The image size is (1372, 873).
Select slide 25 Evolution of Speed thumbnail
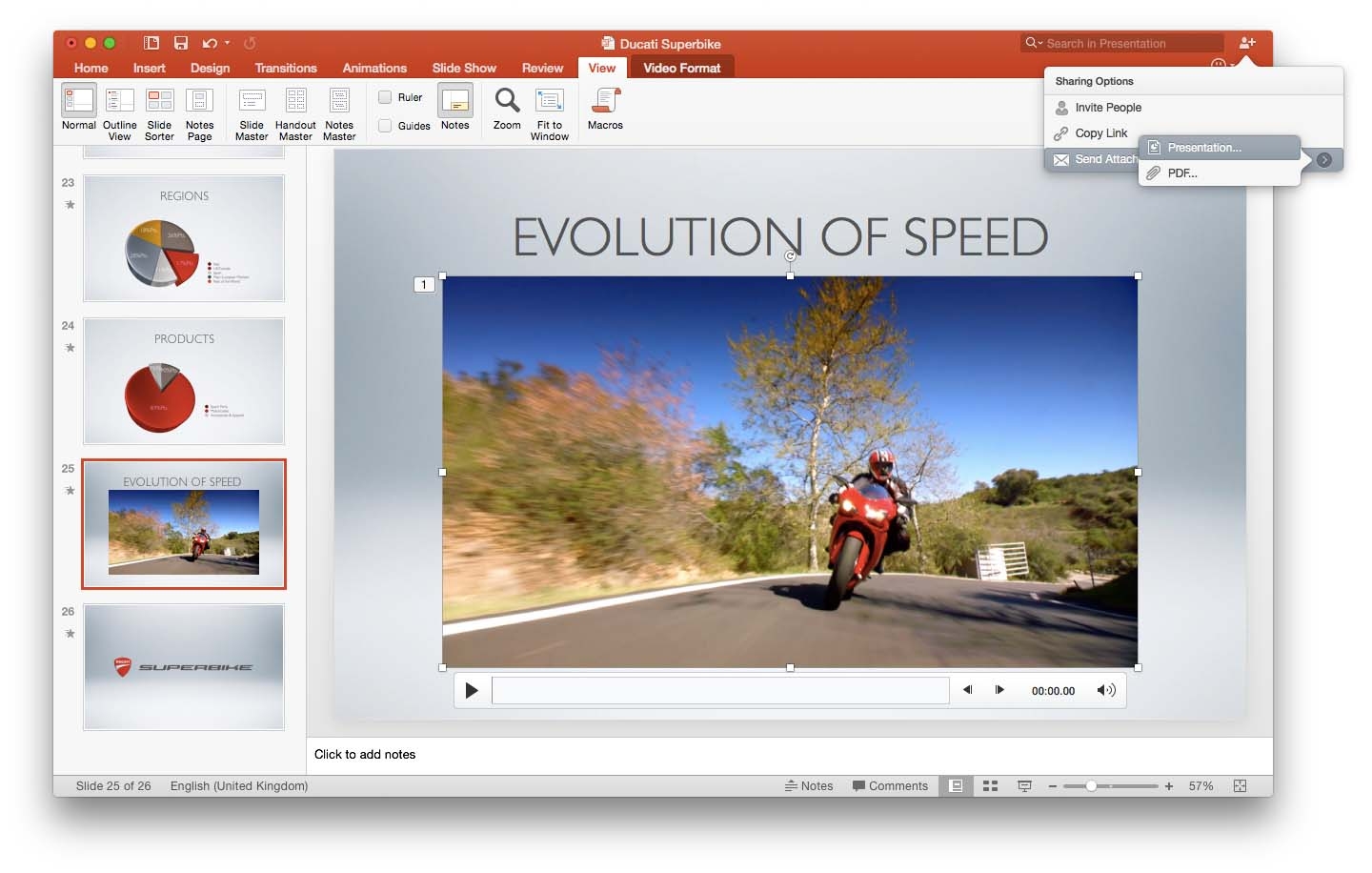click(184, 524)
